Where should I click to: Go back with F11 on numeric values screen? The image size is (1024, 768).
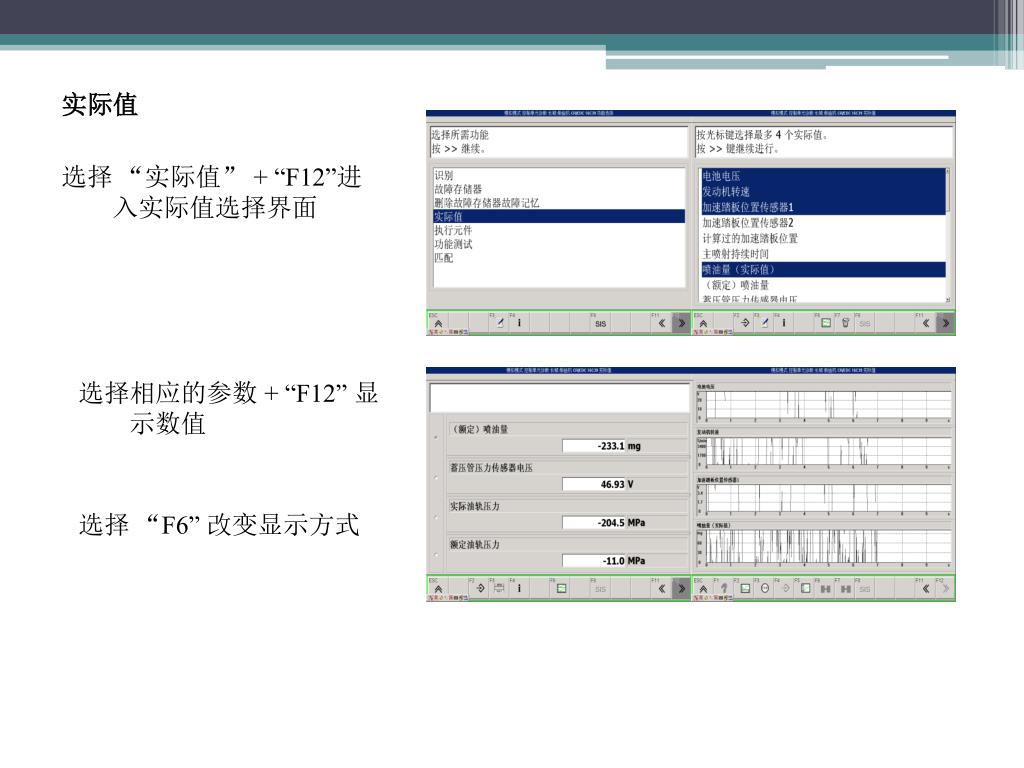click(662, 588)
